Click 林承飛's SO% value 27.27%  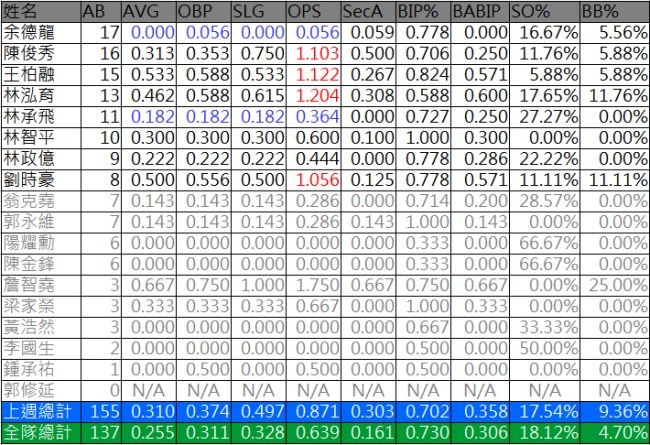tap(549, 117)
